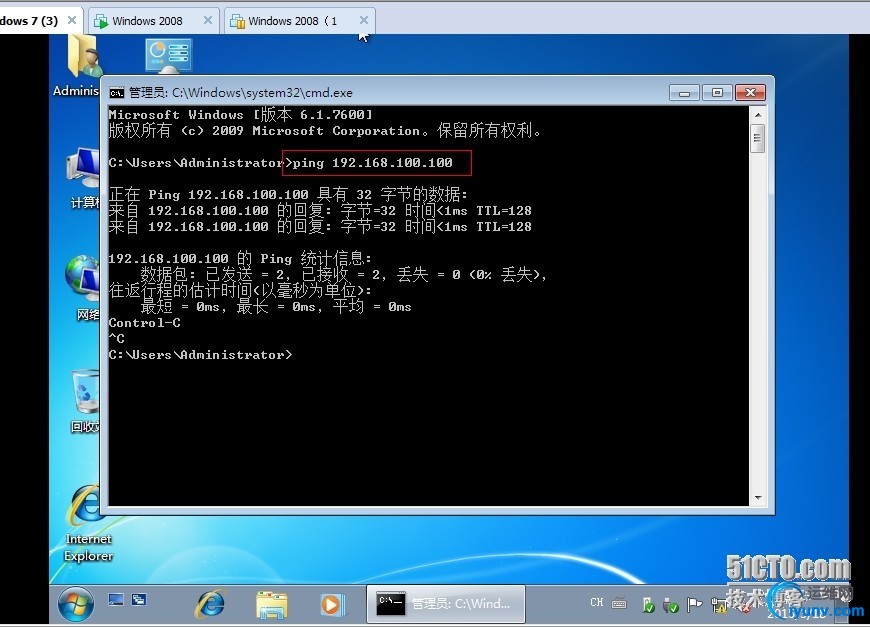Click the 'Control-C' output line

(144, 322)
